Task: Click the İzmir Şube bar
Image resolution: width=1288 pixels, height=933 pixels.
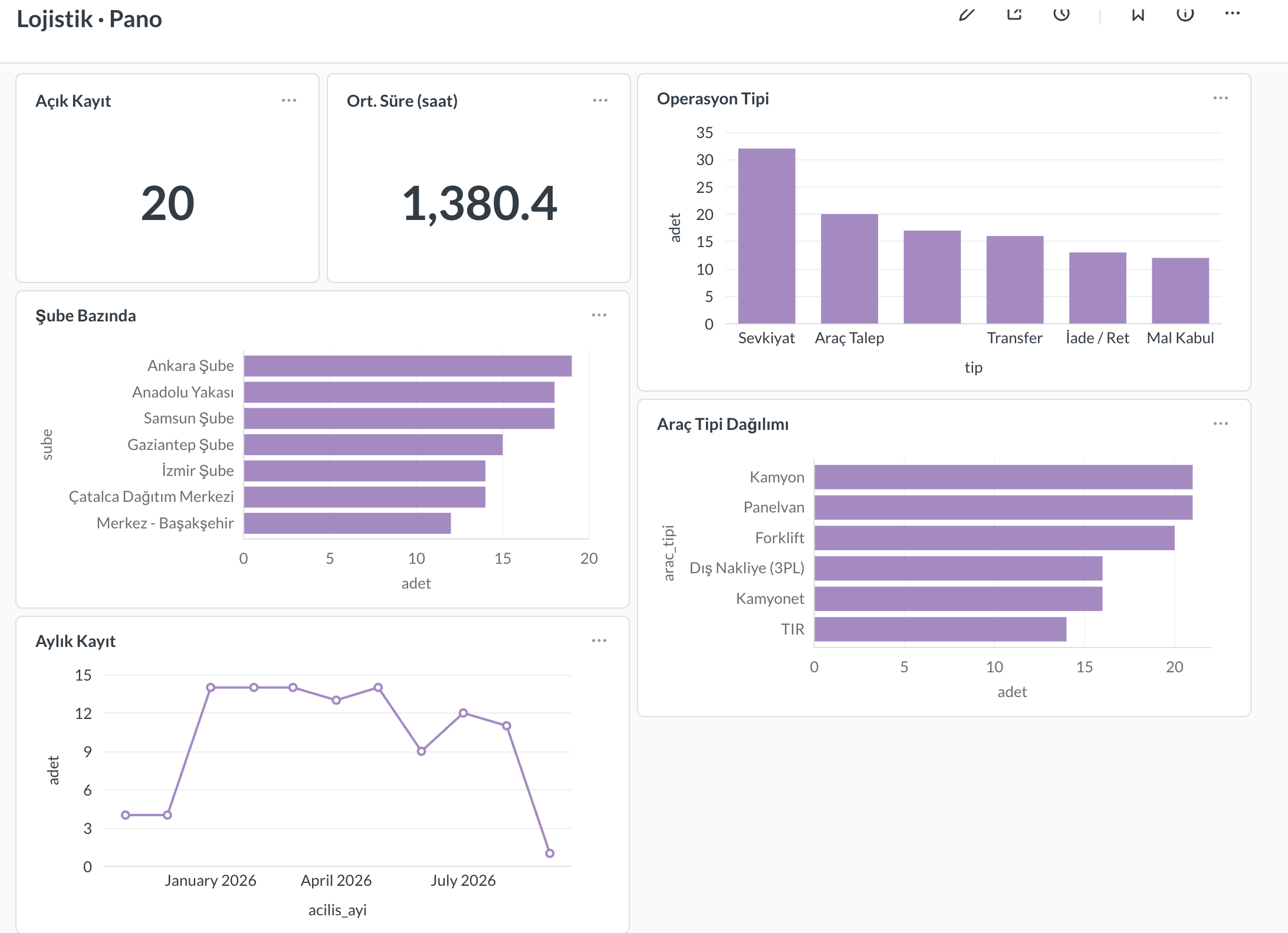Action: (x=364, y=471)
